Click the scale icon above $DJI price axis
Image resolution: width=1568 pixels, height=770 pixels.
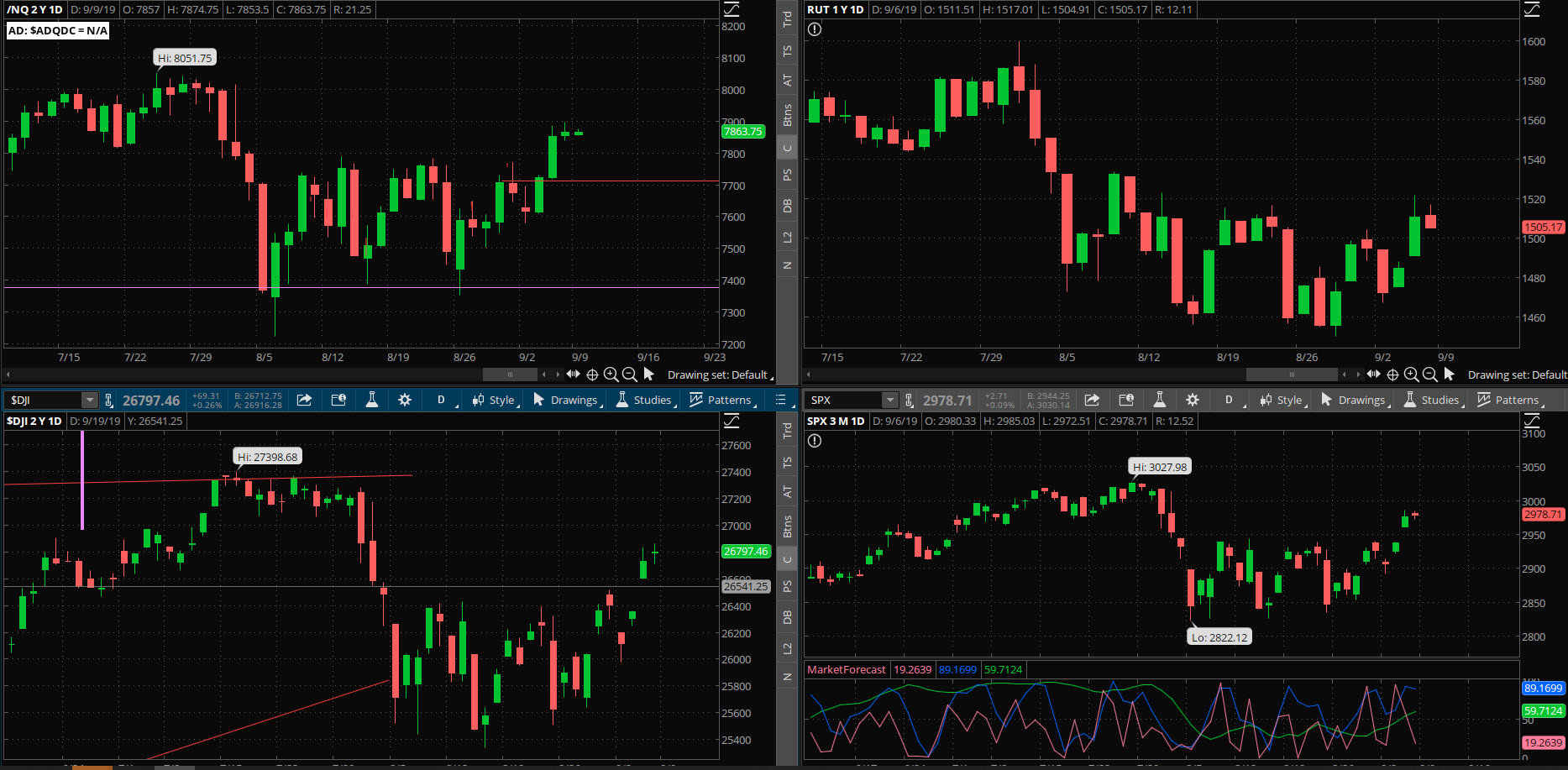point(732,421)
